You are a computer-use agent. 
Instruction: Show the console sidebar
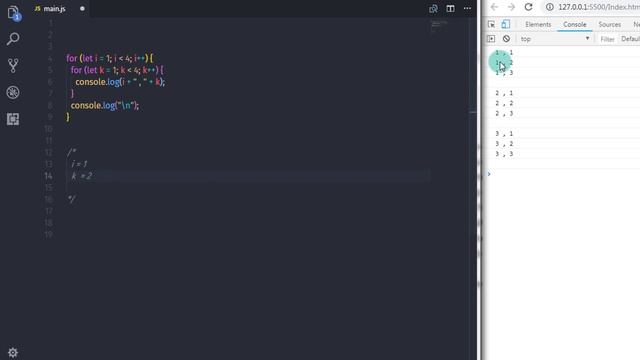[x=491, y=39]
